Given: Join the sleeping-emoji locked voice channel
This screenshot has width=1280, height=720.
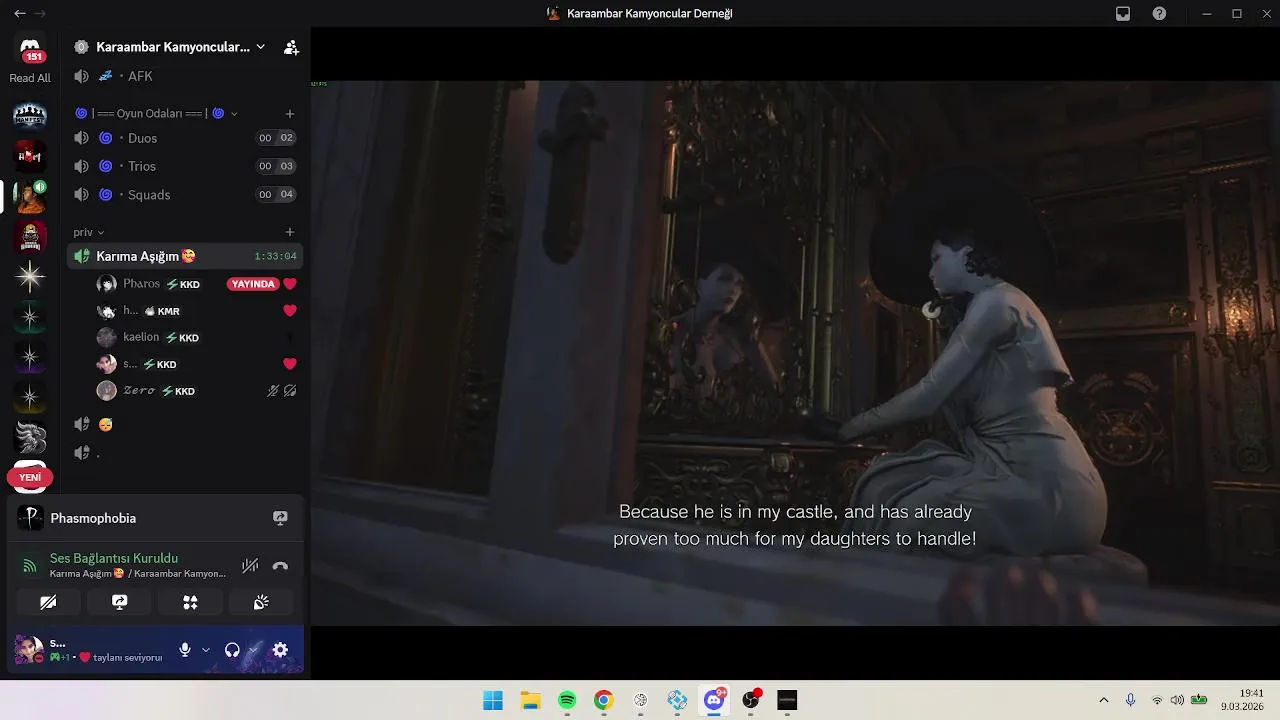Looking at the screenshot, I should coord(185,424).
